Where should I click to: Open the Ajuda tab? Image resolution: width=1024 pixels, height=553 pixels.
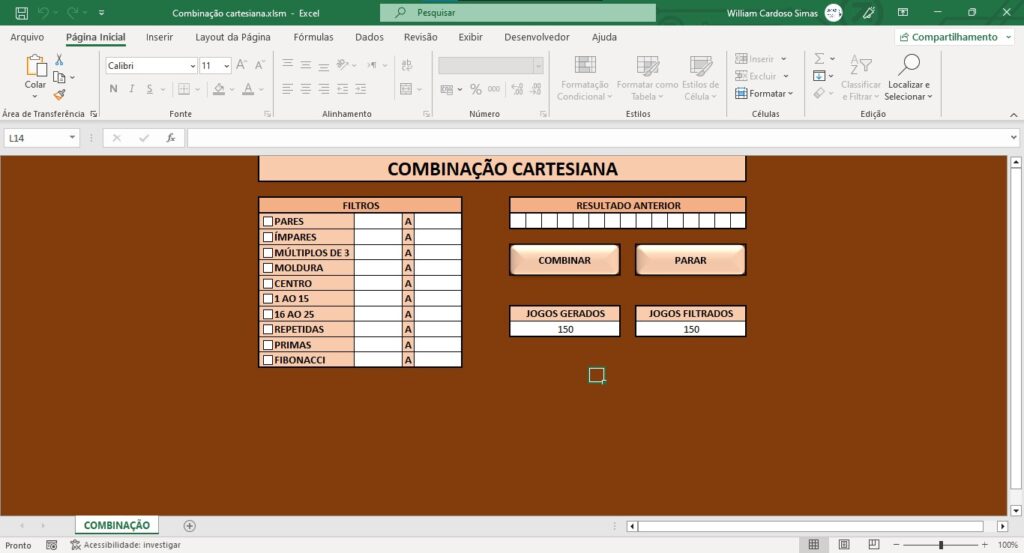(604, 37)
